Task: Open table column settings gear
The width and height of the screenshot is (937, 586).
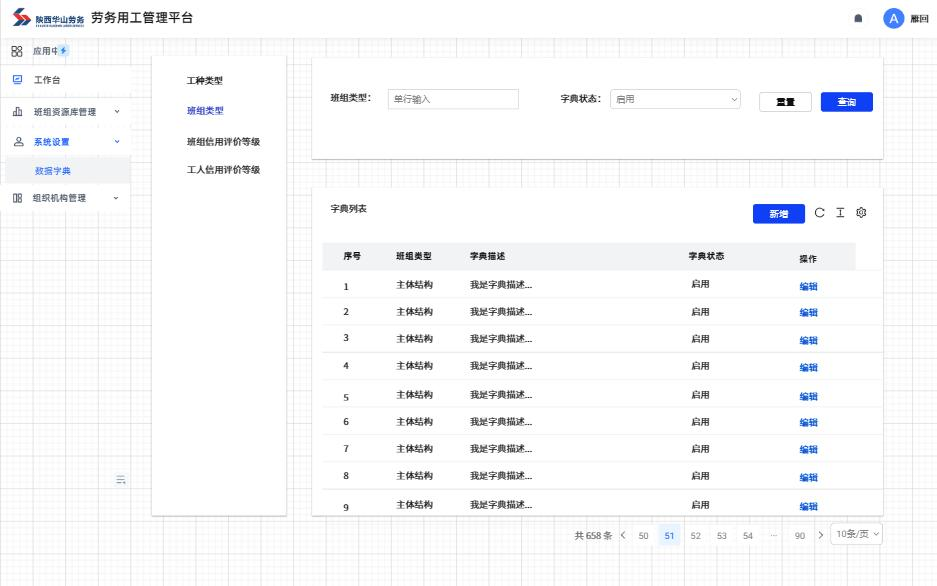Action: click(861, 213)
